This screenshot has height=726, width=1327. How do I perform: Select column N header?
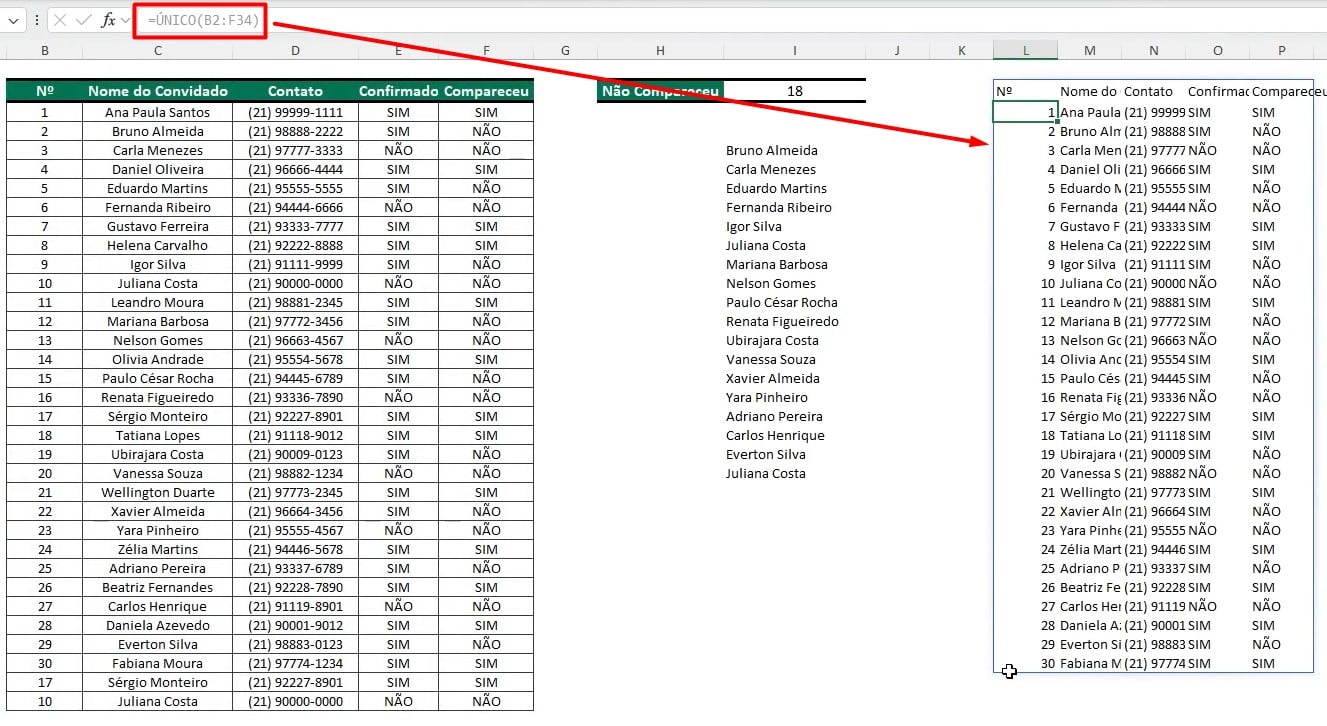coord(1153,50)
